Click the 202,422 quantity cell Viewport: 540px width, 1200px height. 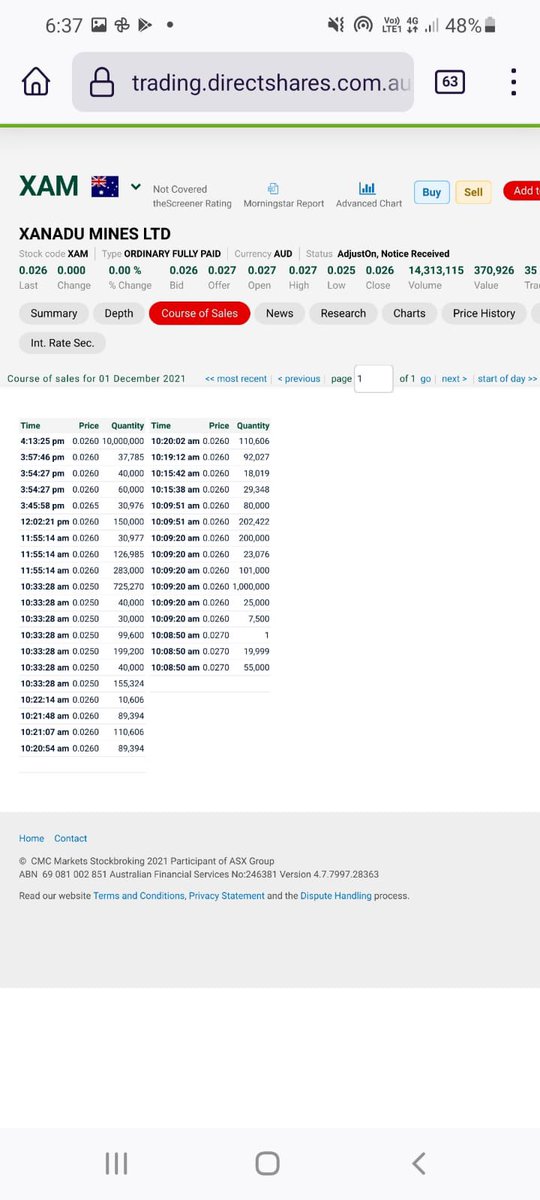[x=254, y=522]
